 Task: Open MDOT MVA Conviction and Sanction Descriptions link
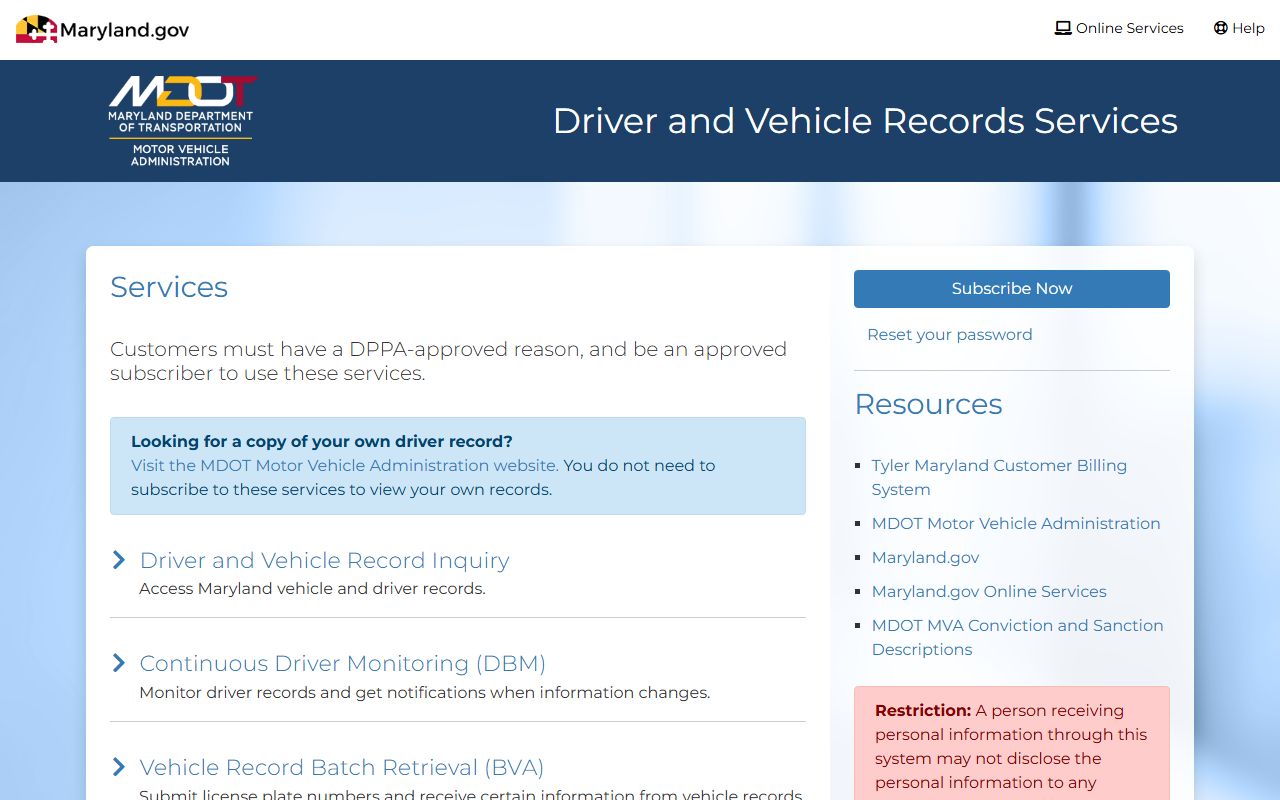click(1017, 637)
